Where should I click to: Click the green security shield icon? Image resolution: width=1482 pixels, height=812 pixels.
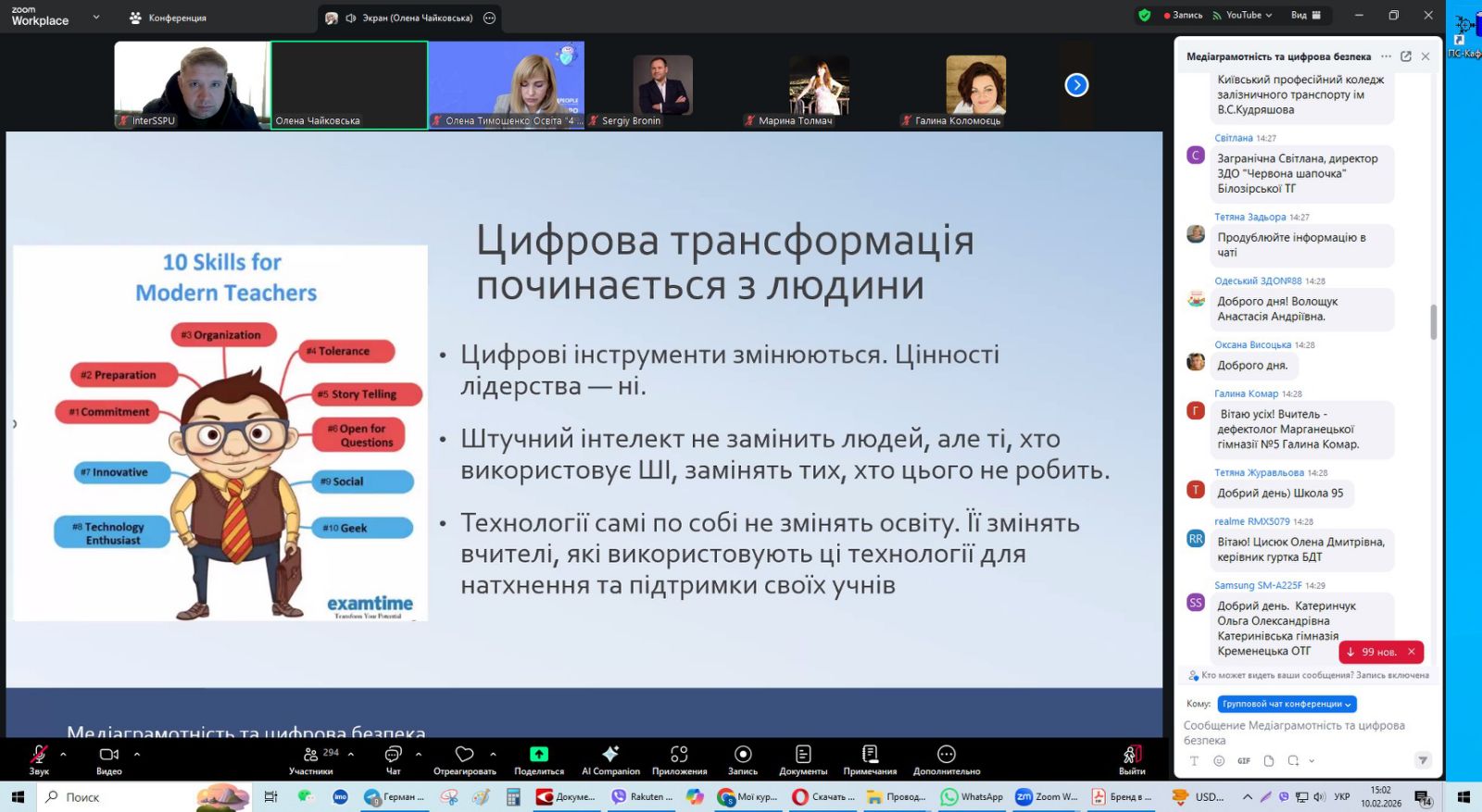[x=1145, y=16]
